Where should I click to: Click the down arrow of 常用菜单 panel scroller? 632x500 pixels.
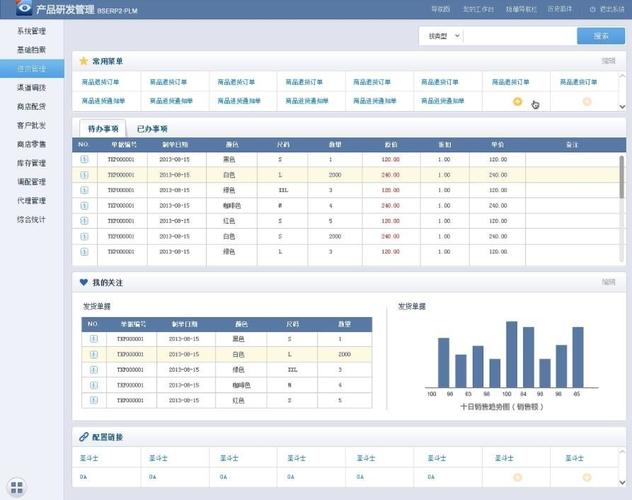click(622, 106)
